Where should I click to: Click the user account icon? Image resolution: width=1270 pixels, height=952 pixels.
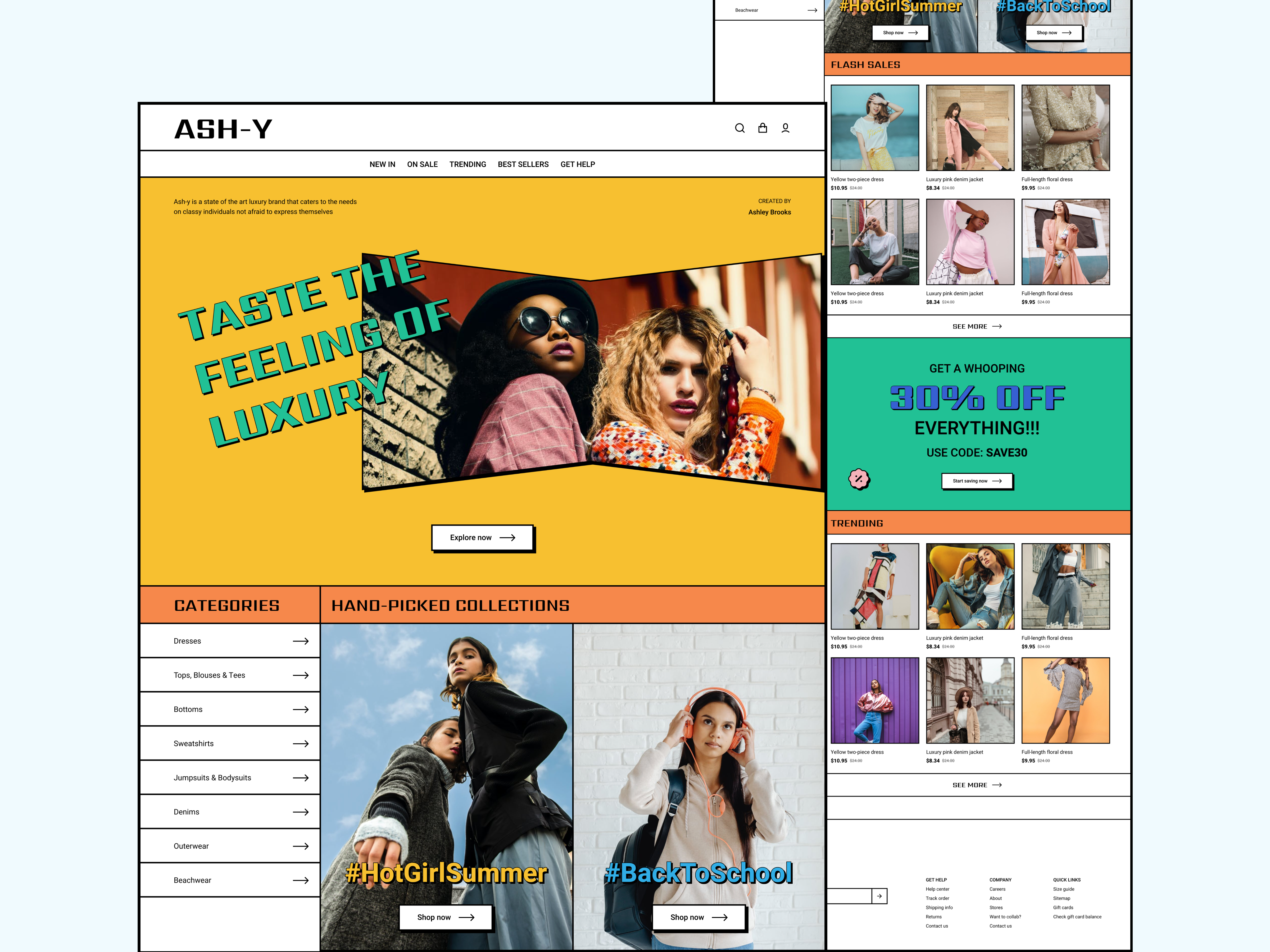tap(786, 128)
